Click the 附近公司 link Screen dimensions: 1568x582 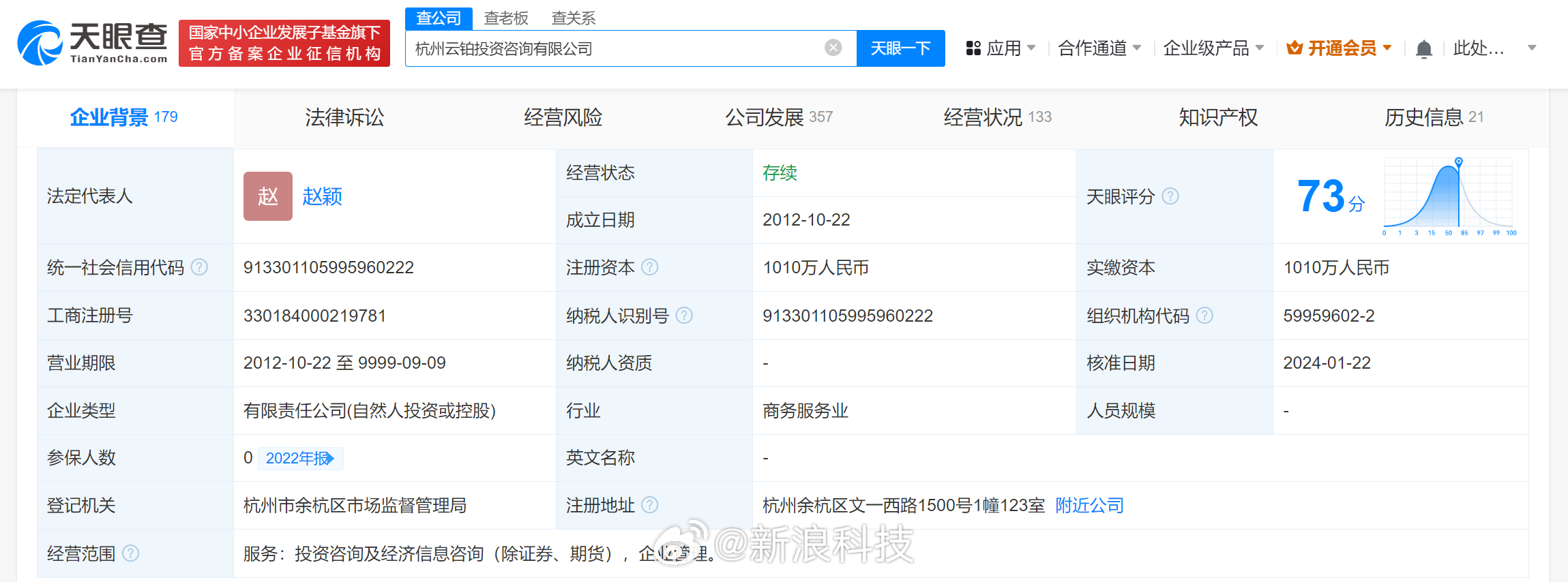tap(1089, 506)
